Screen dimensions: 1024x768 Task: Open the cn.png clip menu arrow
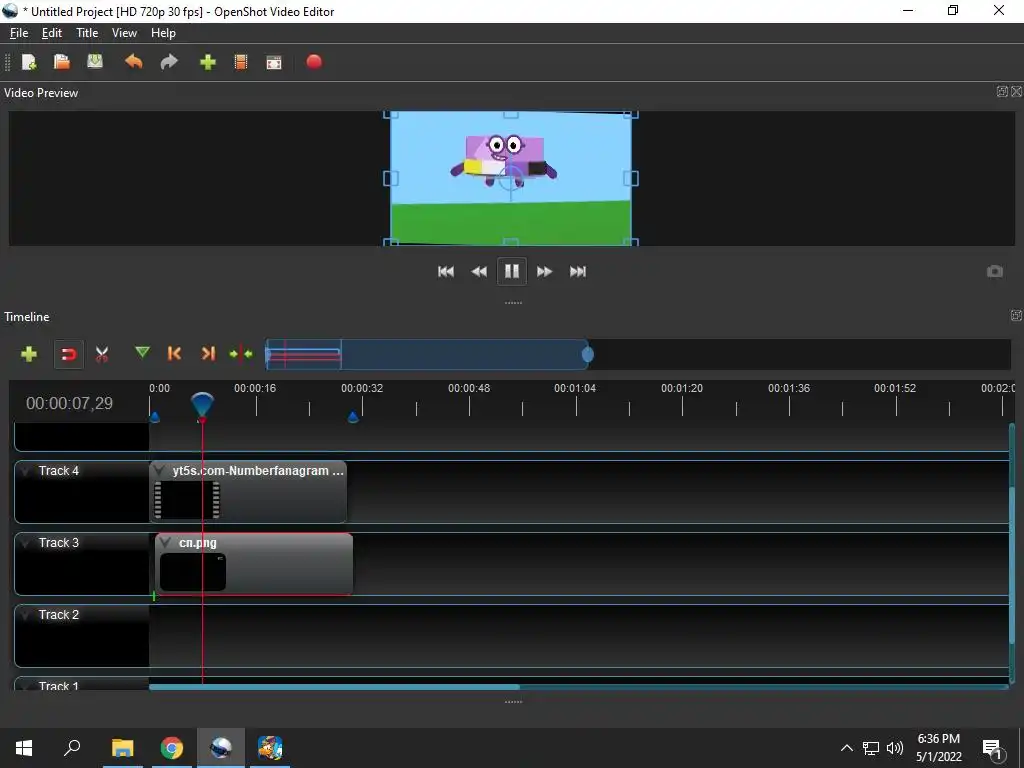point(165,543)
